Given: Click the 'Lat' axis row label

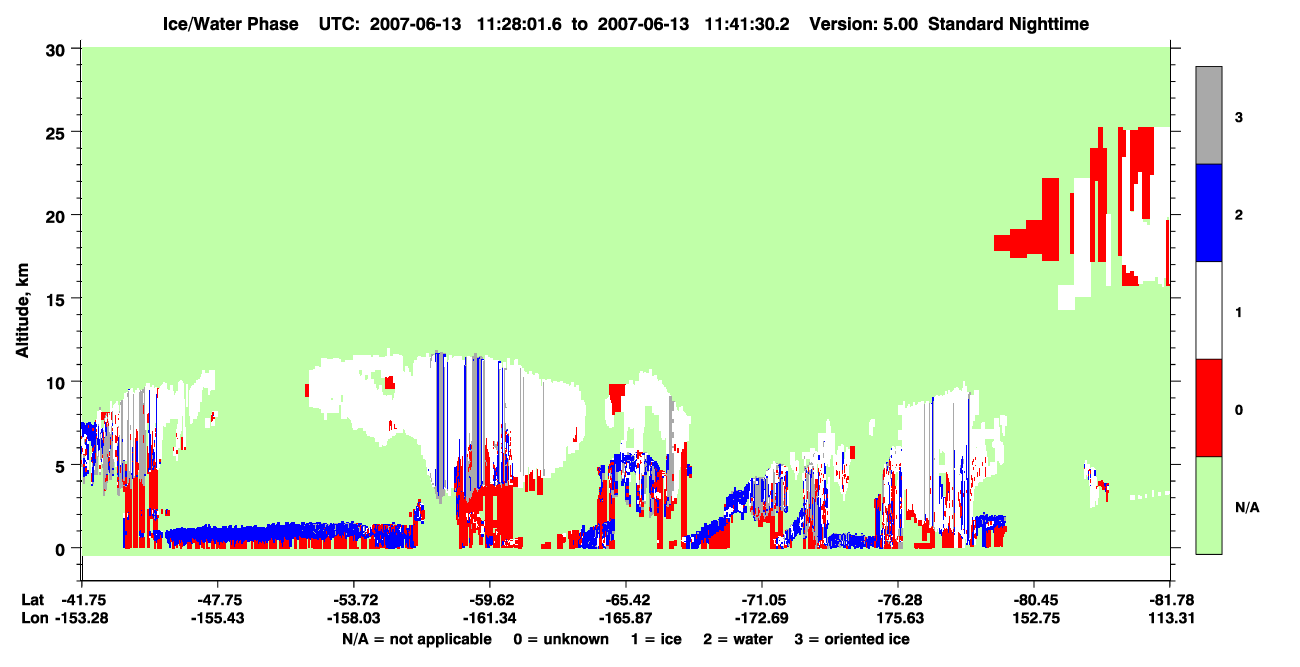Looking at the screenshot, I should tap(32, 600).
